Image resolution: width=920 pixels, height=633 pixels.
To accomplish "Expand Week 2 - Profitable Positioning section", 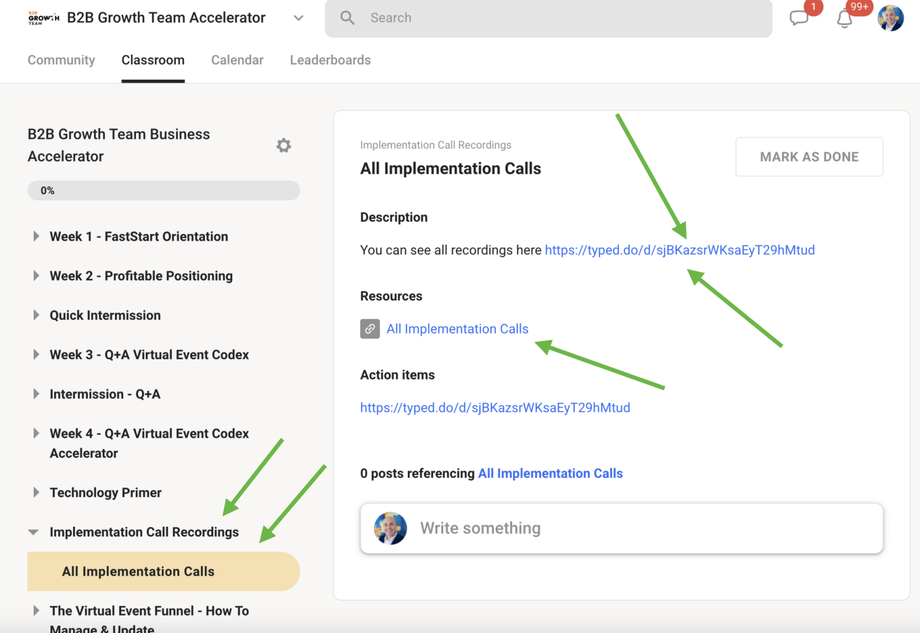I will pos(36,276).
